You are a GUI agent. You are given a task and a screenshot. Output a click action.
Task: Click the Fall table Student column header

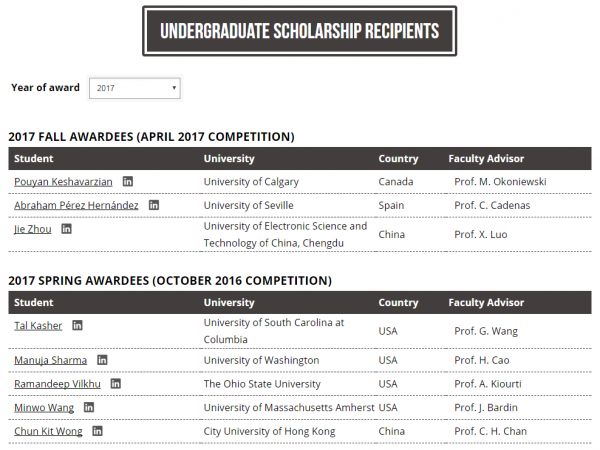[34, 158]
